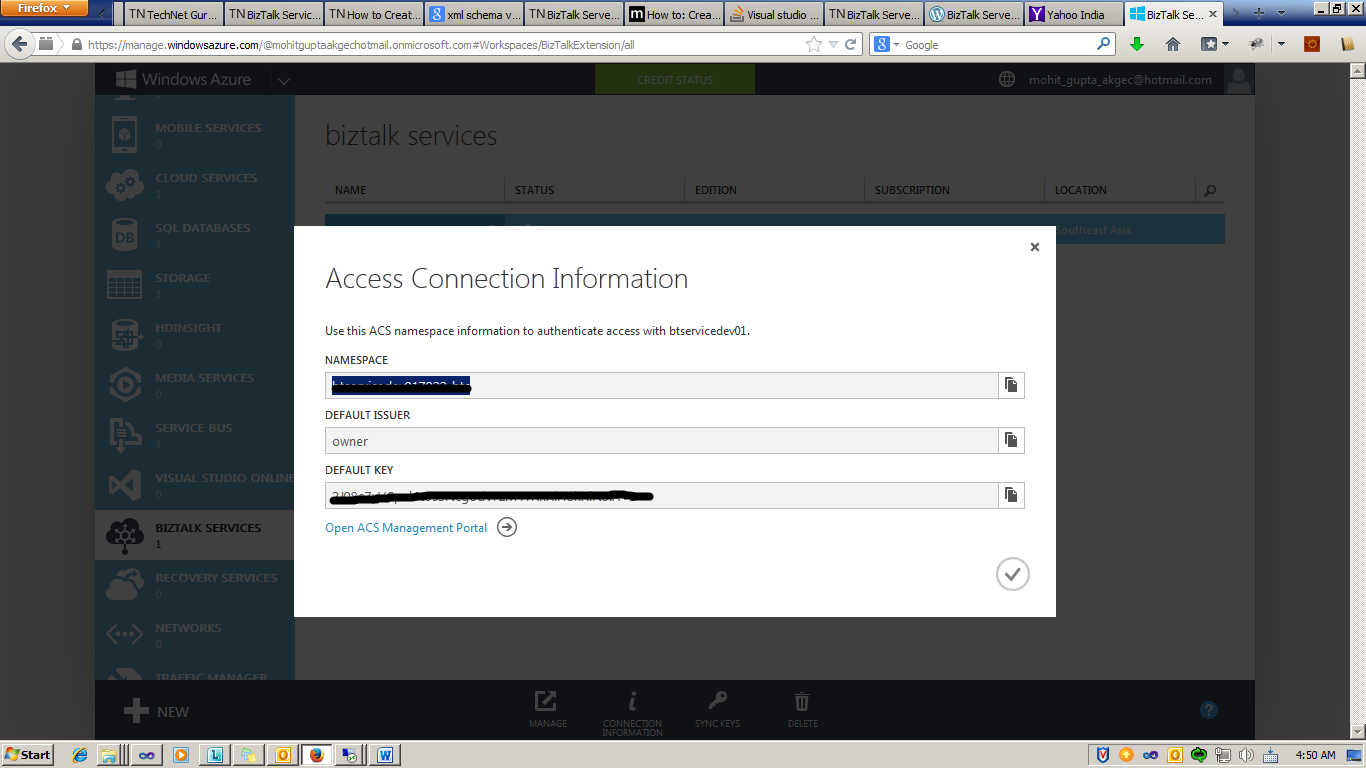Image resolution: width=1366 pixels, height=768 pixels.
Task: Open HDInsight in the sidebar
Action: [x=195, y=334]
